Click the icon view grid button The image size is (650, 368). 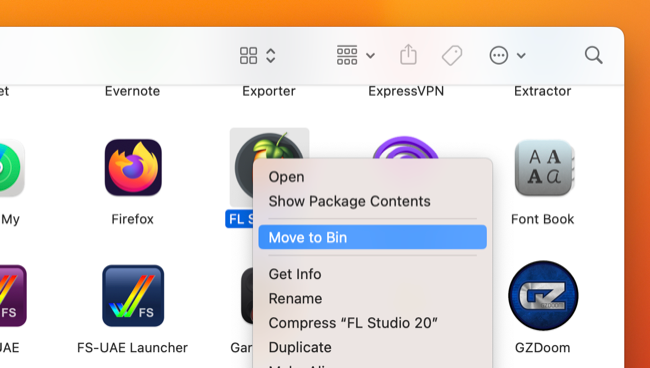point(248,56)
